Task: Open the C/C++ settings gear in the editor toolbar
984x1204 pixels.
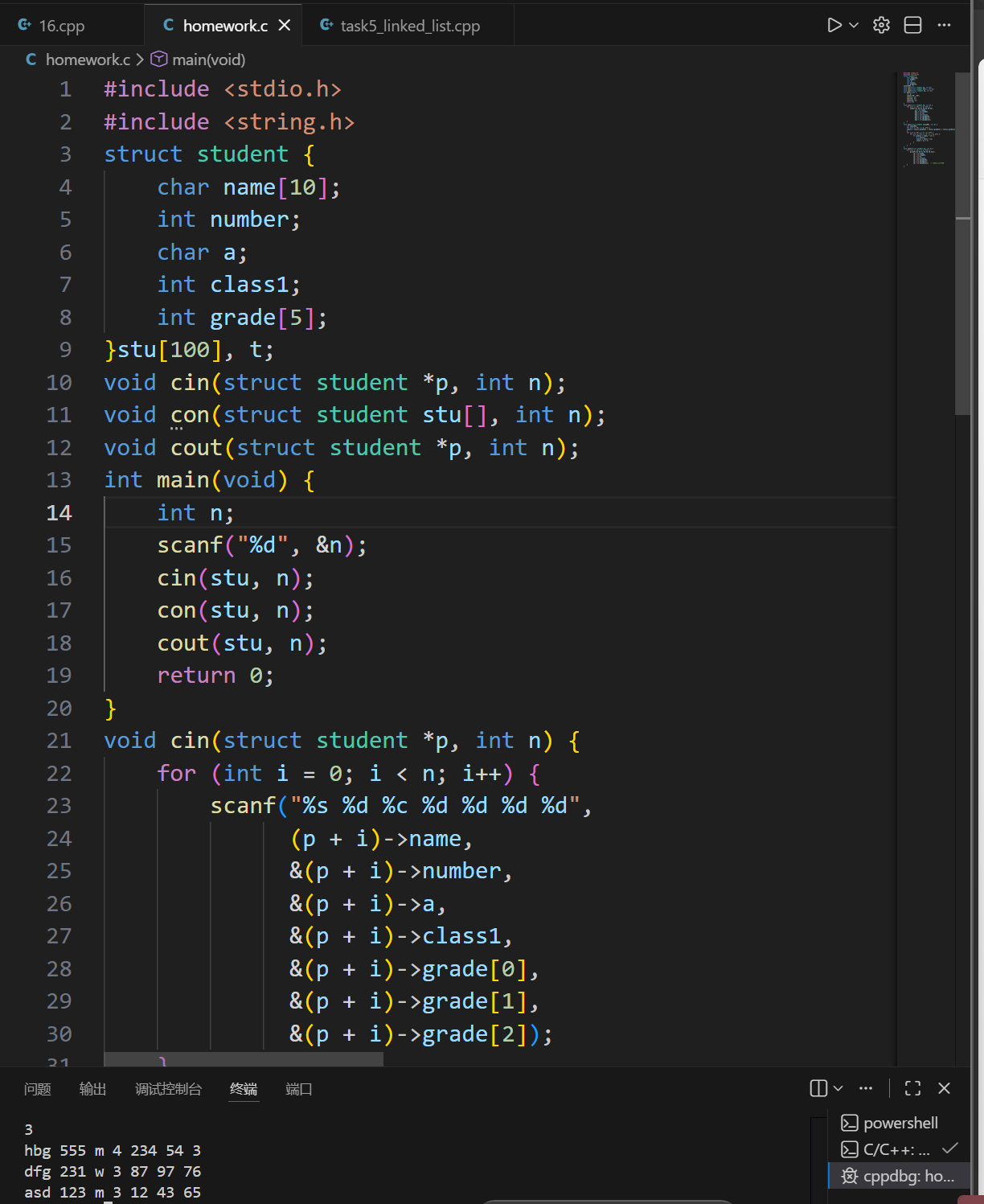Action: (882, 26)
